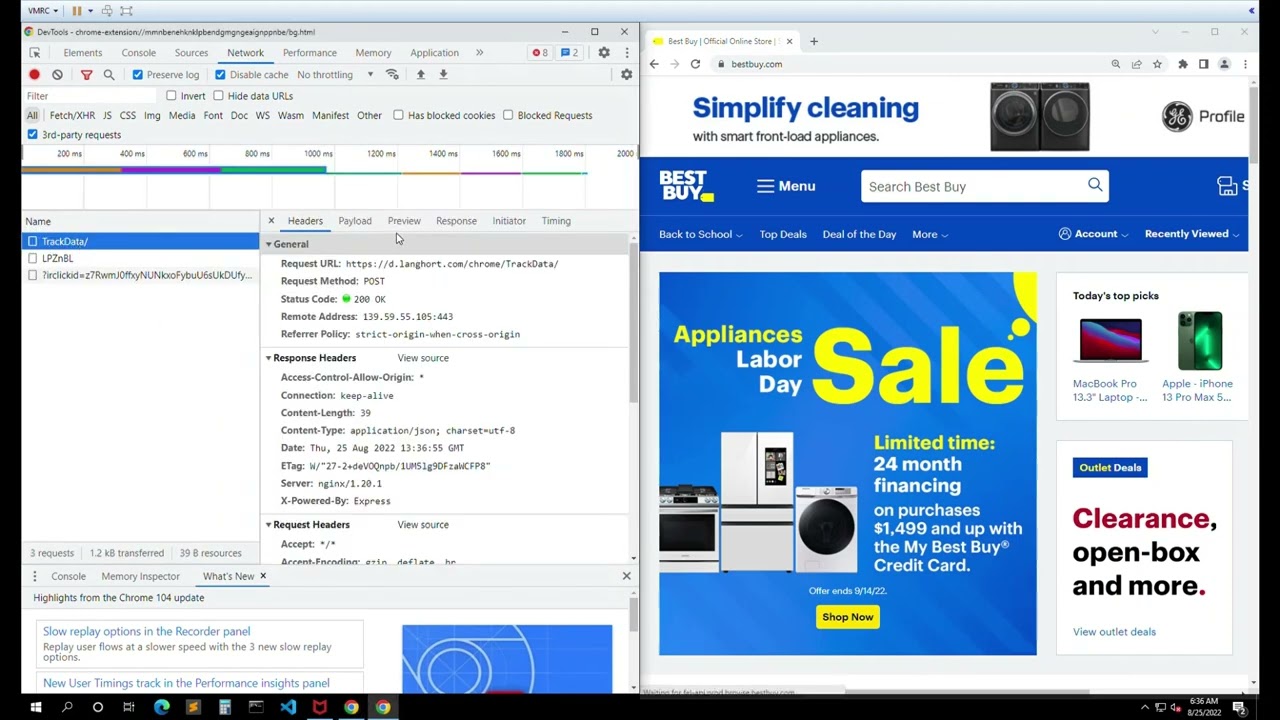The width and height of the screenshot is (1280, 720).
Task: Open Windows Start menu
Action: [35, 707]
